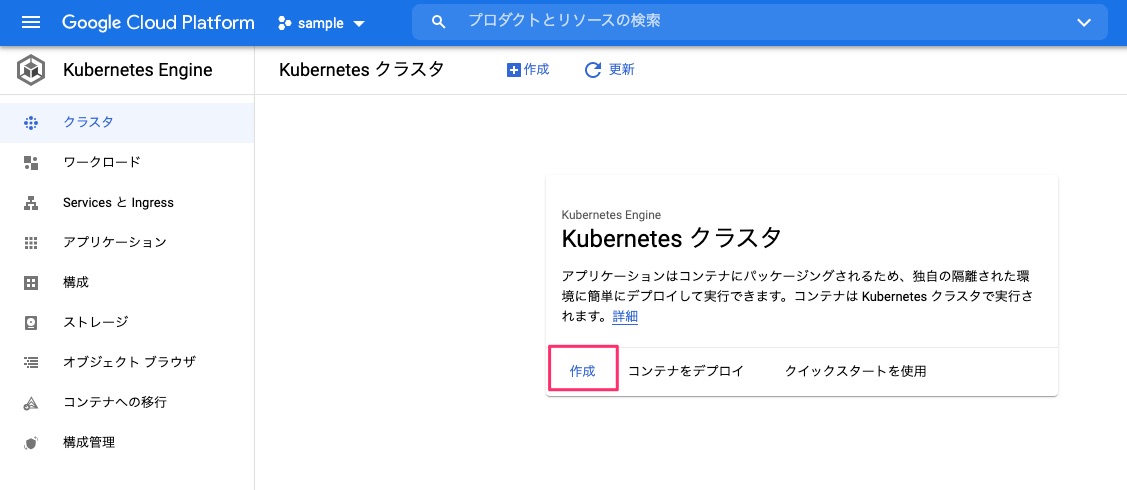Click the top toolbar 作成 button
1127x490 pixels.
tap(528, 70)
